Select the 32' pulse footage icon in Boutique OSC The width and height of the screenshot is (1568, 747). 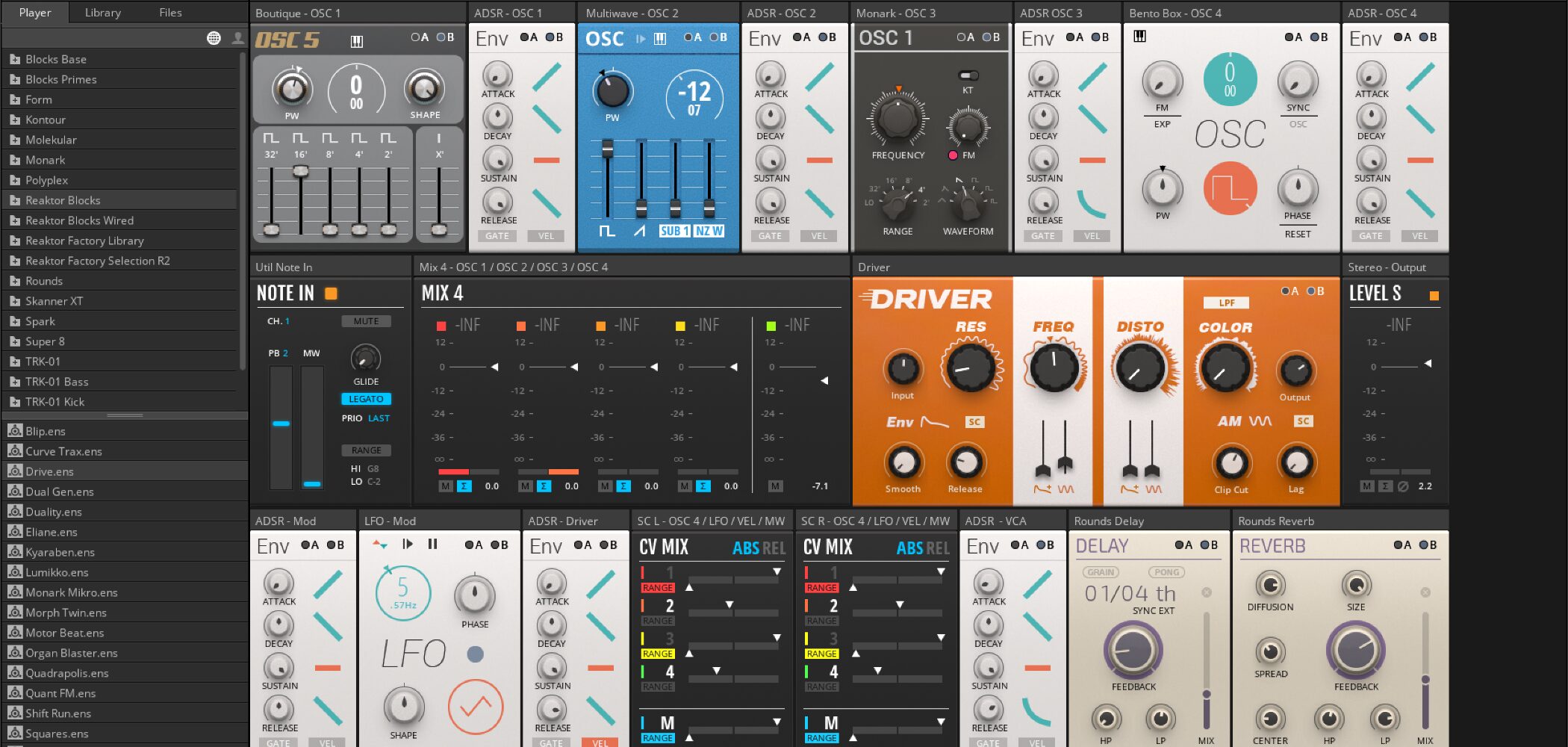click(x=271, y=138)
